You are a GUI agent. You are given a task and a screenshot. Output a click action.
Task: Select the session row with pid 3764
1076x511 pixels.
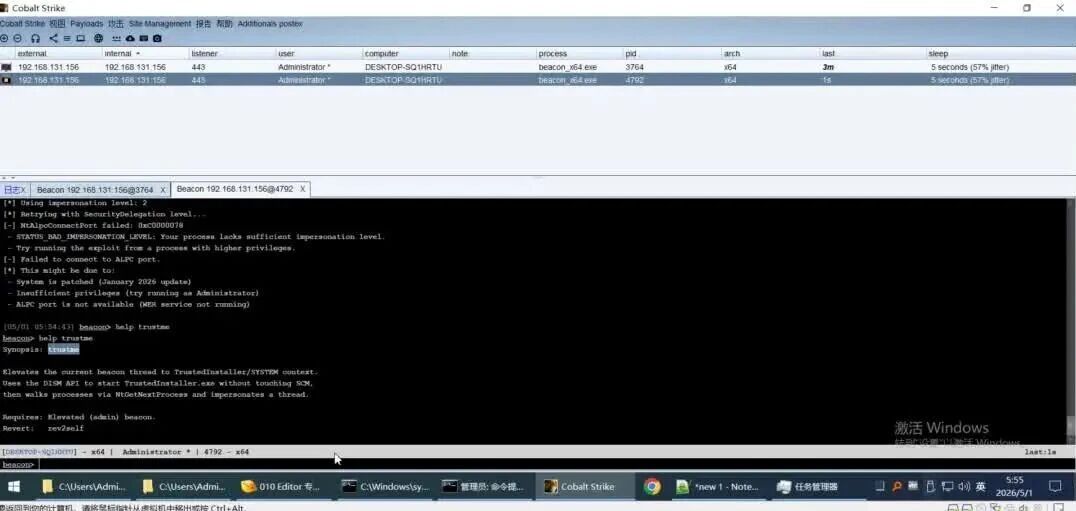[538, 67]
